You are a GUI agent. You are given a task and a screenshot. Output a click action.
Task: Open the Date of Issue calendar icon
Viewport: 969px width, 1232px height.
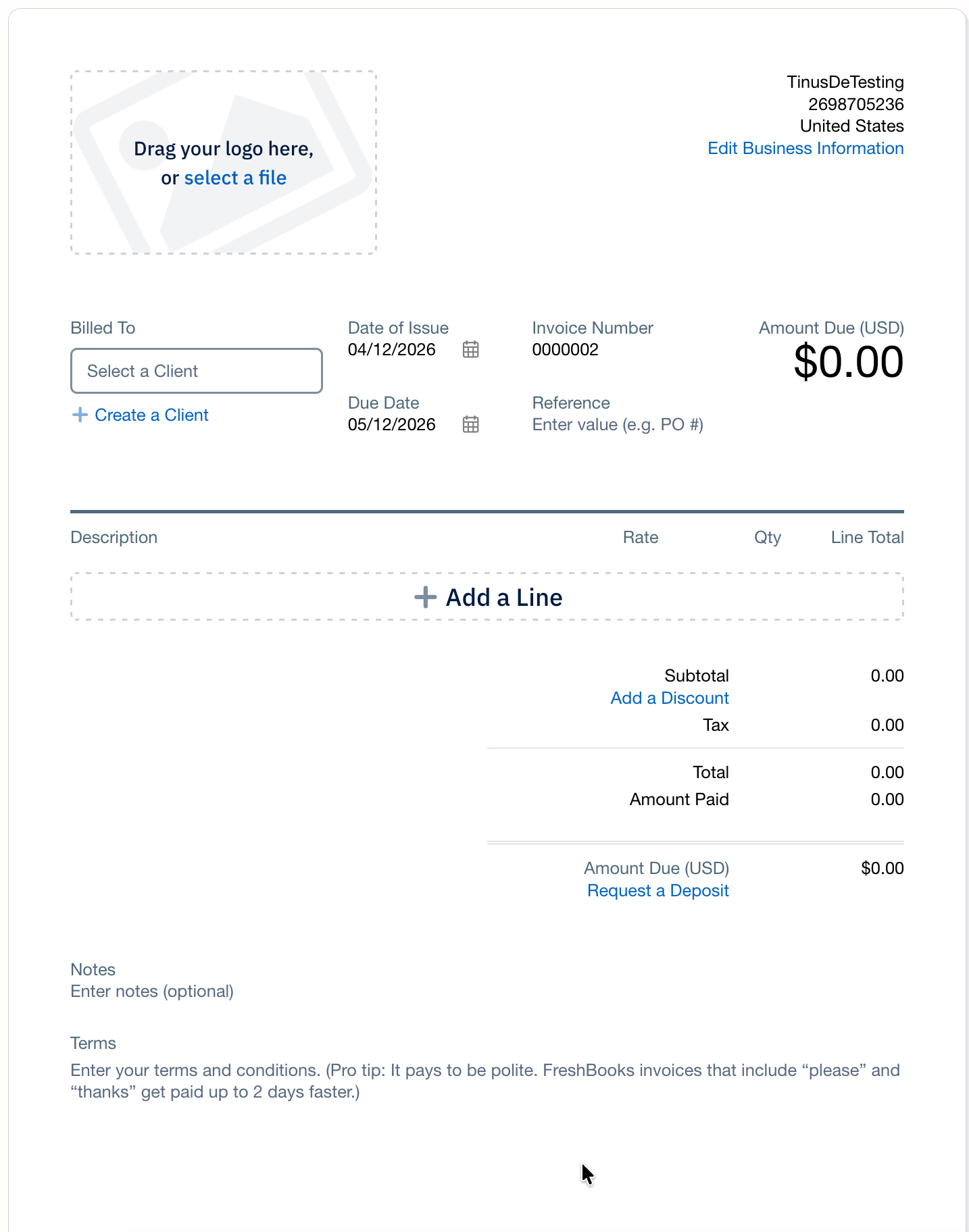[x=470, y=349]
